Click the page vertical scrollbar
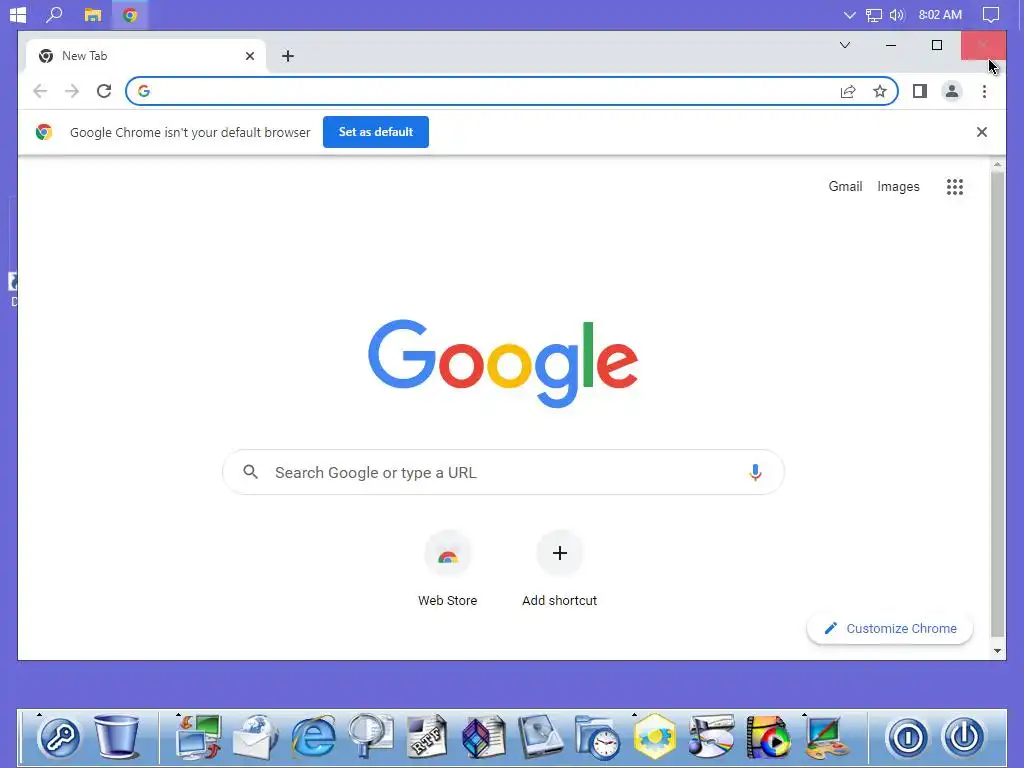The width and height of the screenshot is (1024, 768). 997,403
